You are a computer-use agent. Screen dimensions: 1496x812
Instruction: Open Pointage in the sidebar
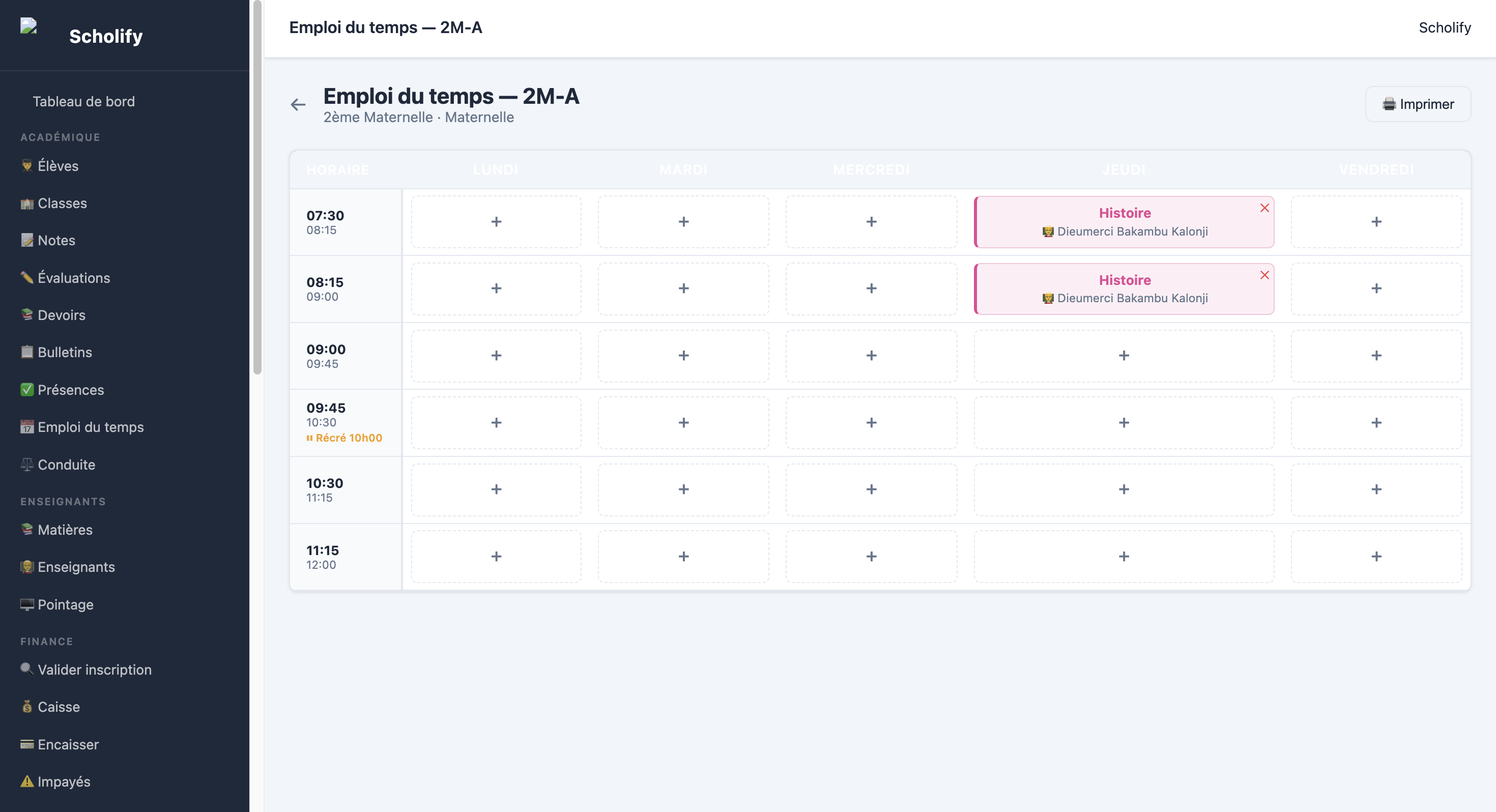(57, 604)
